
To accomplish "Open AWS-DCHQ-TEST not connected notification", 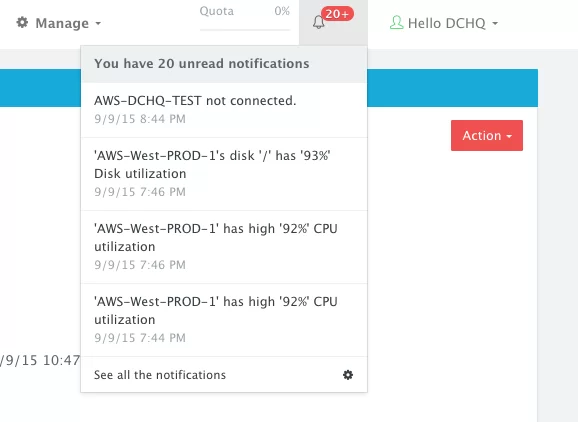I will (x=224, y=110).
